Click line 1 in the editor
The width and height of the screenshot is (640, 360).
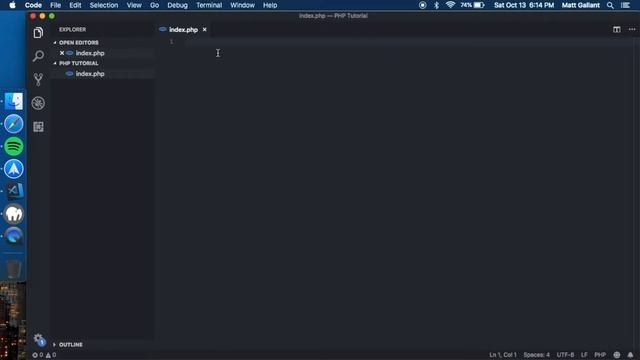(x=408, y=42)
